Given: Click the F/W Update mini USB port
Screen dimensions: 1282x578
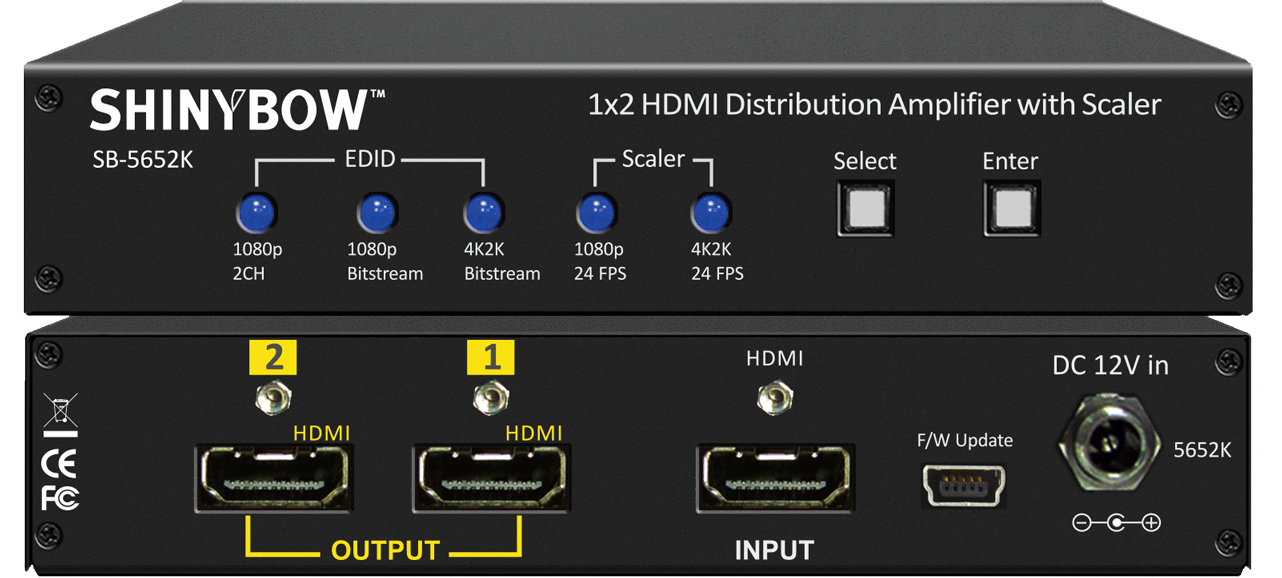Looking at the screenshot, I should (x=965, y=483).
